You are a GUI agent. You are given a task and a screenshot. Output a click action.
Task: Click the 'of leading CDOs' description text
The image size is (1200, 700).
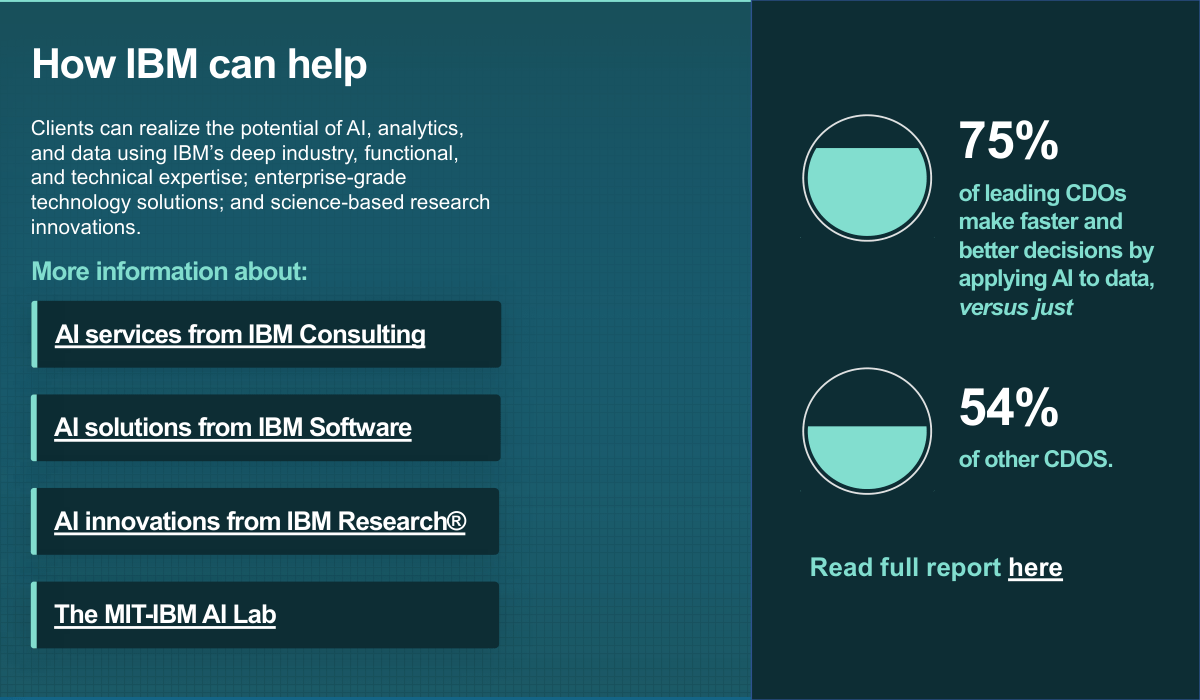pos(1043,194)
